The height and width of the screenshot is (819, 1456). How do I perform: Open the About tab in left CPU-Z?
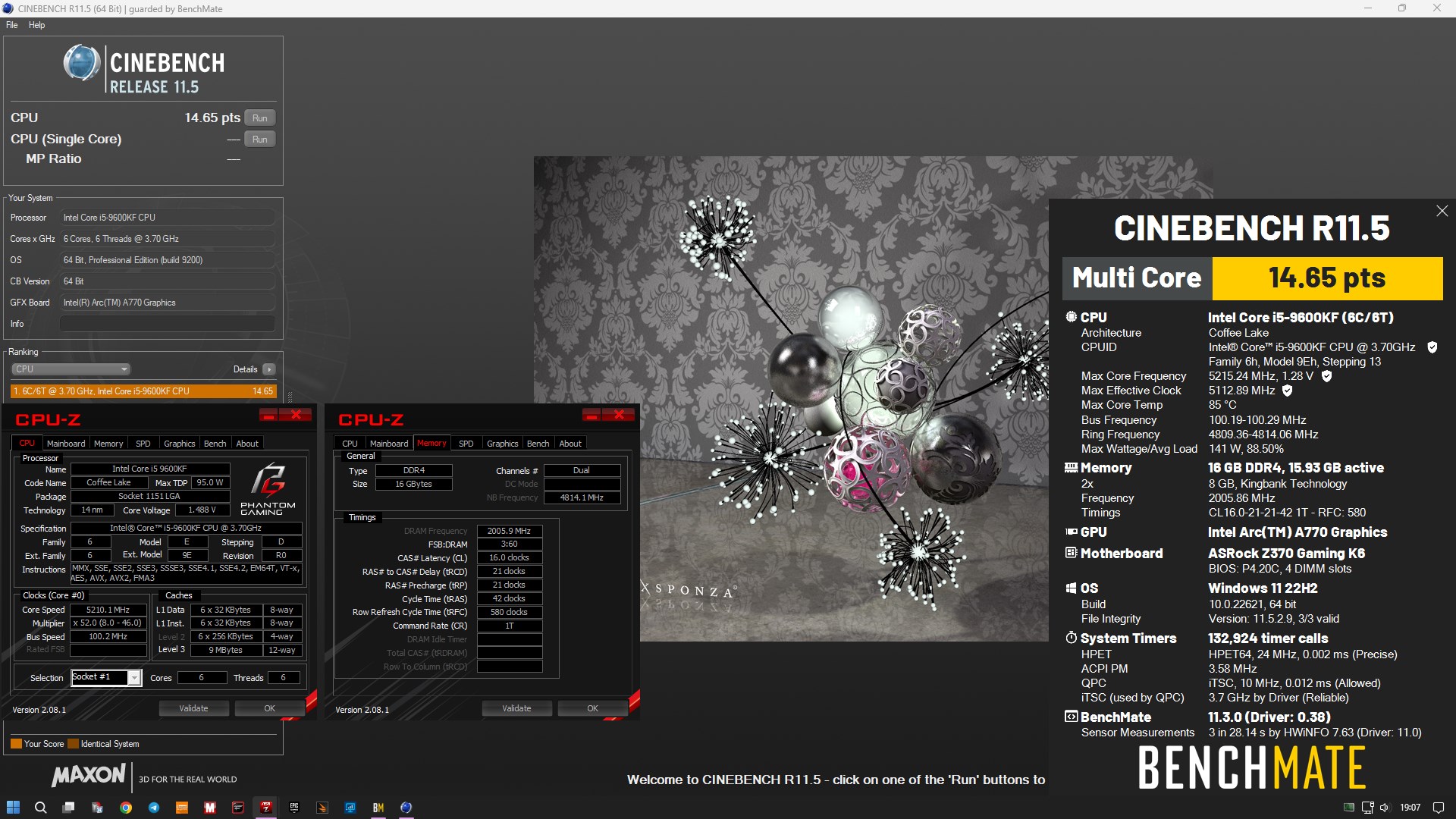tap(247, 444)
